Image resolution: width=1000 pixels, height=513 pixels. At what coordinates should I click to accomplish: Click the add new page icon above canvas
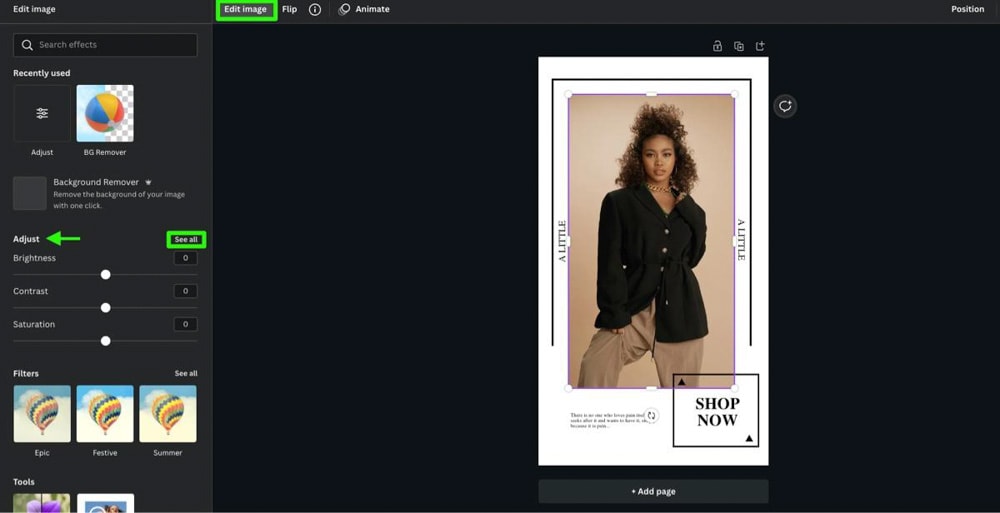[x=760, y=46]
